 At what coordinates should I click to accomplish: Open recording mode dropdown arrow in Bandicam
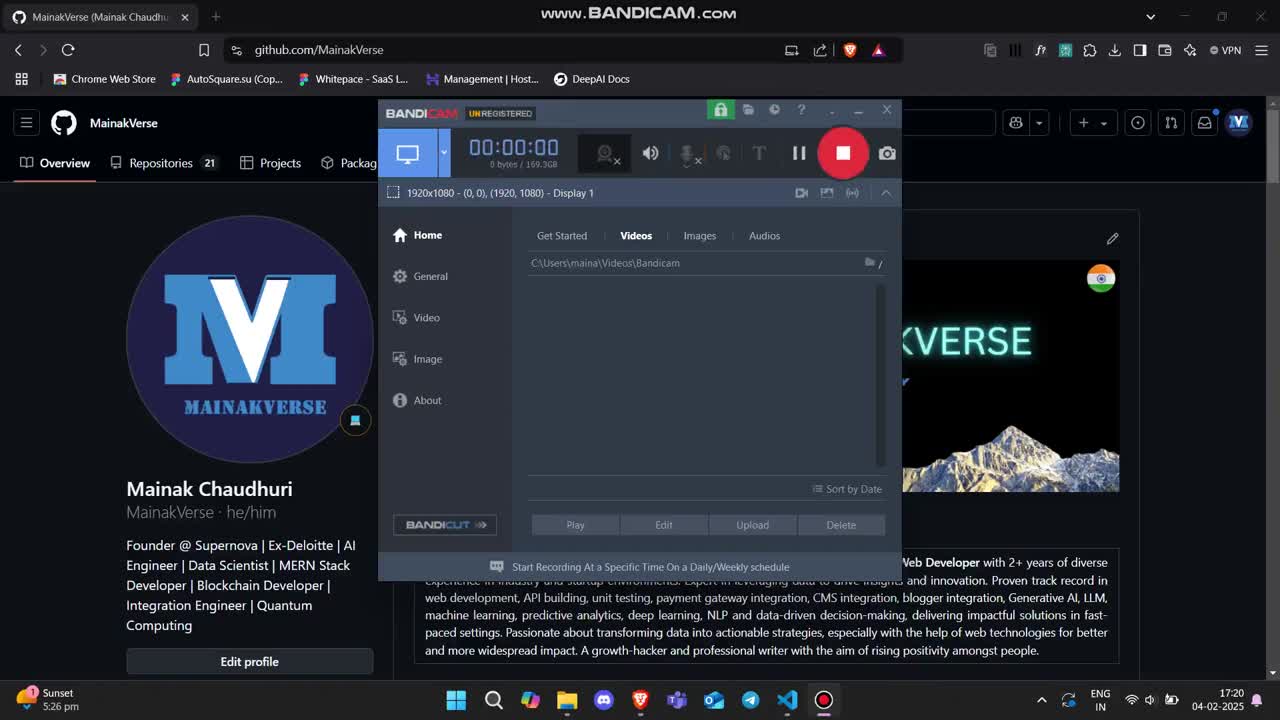coord(444,154)
